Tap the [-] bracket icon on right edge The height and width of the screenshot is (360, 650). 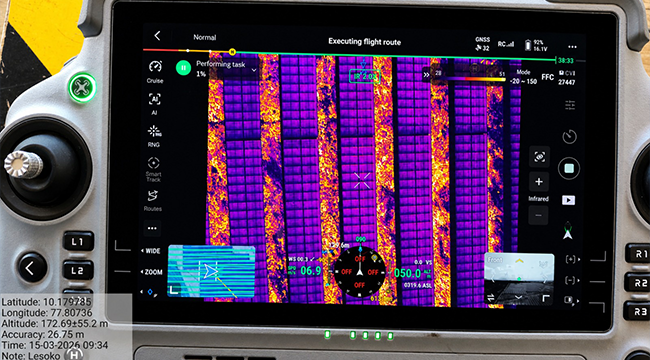(x=571, y=280)
